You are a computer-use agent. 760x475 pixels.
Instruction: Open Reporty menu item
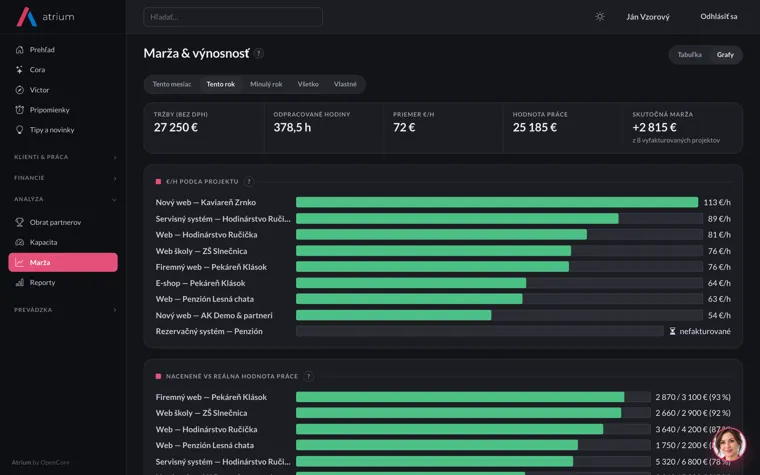(x=63, y=283)
